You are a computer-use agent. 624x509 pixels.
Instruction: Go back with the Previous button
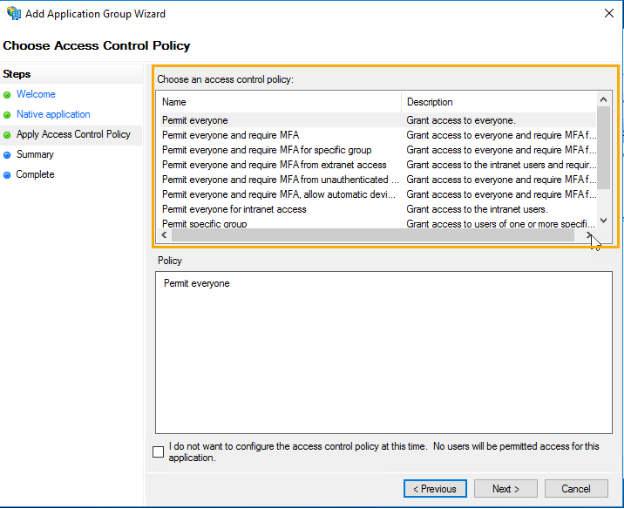tap(435, 489)
